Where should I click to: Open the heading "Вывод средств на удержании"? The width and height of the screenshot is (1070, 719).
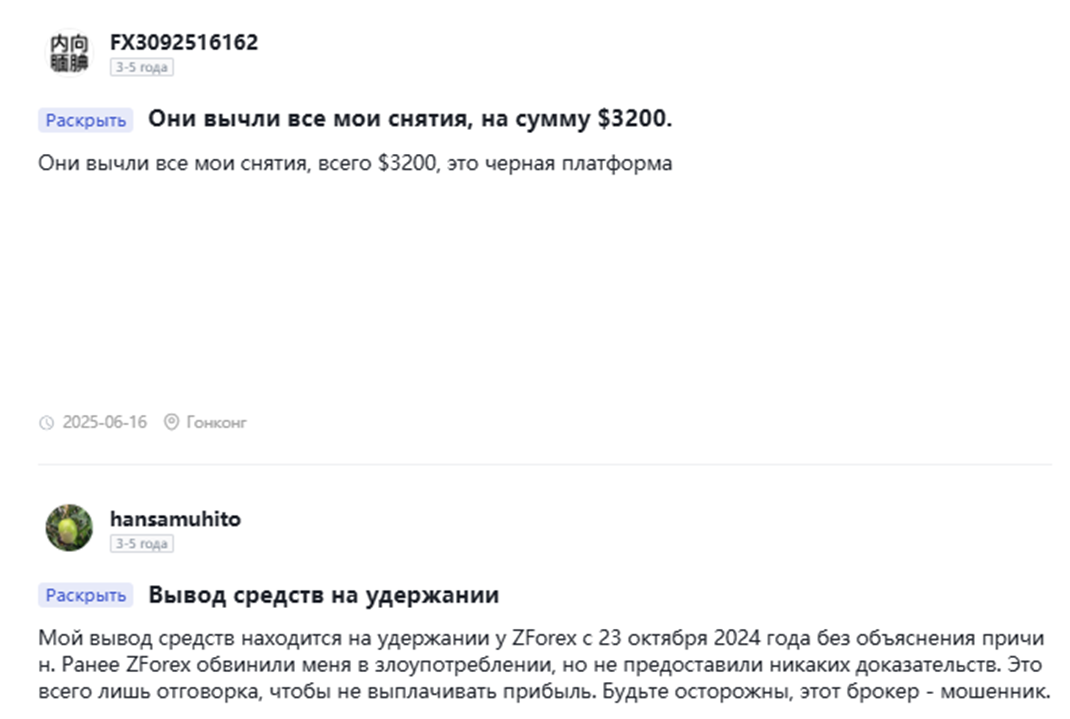[x=323, y=595]
